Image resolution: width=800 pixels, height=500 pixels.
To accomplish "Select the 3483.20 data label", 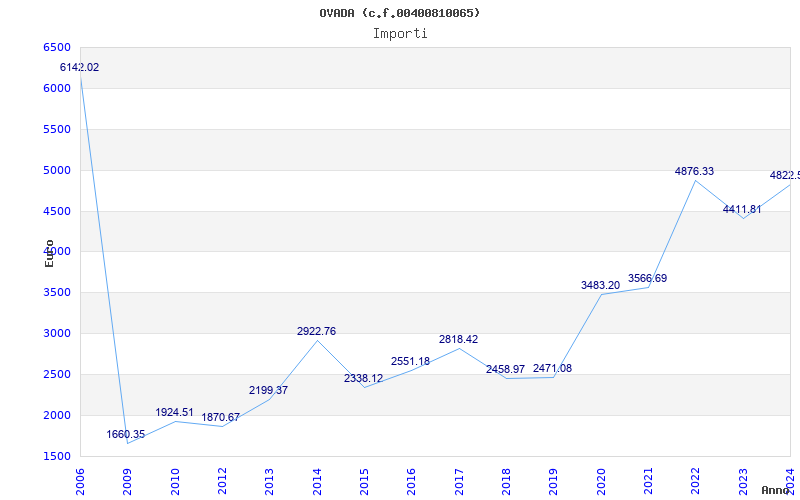I will [x=601, y=286].
